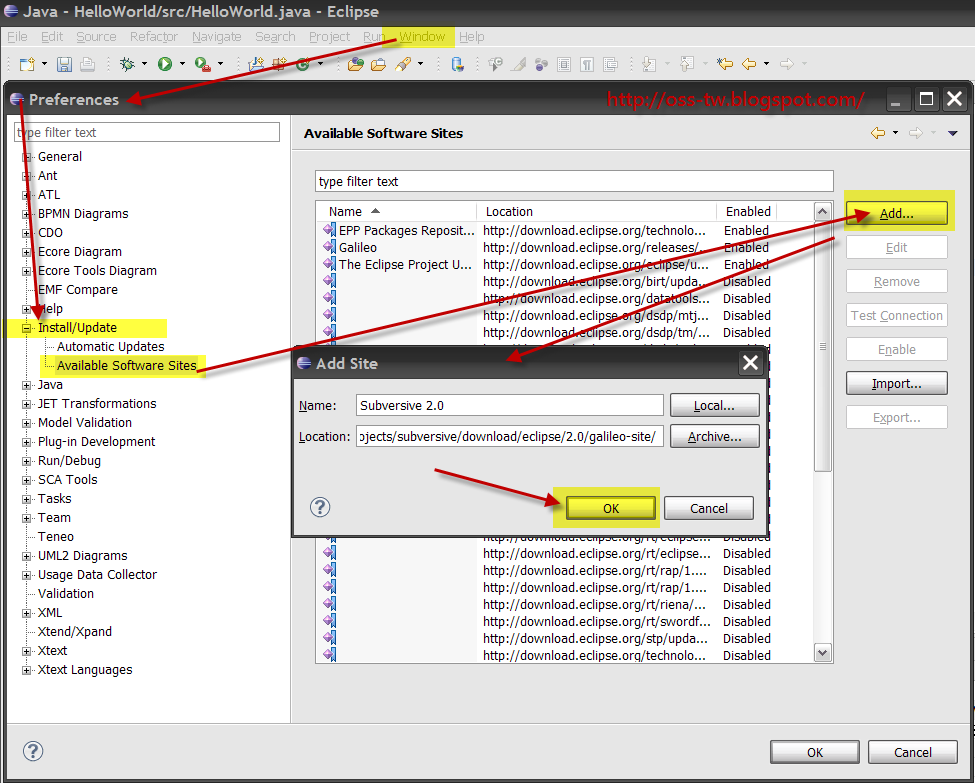Expand the General preferences node
This screenshot has width=975, height=783.
[x=26, y=157]
